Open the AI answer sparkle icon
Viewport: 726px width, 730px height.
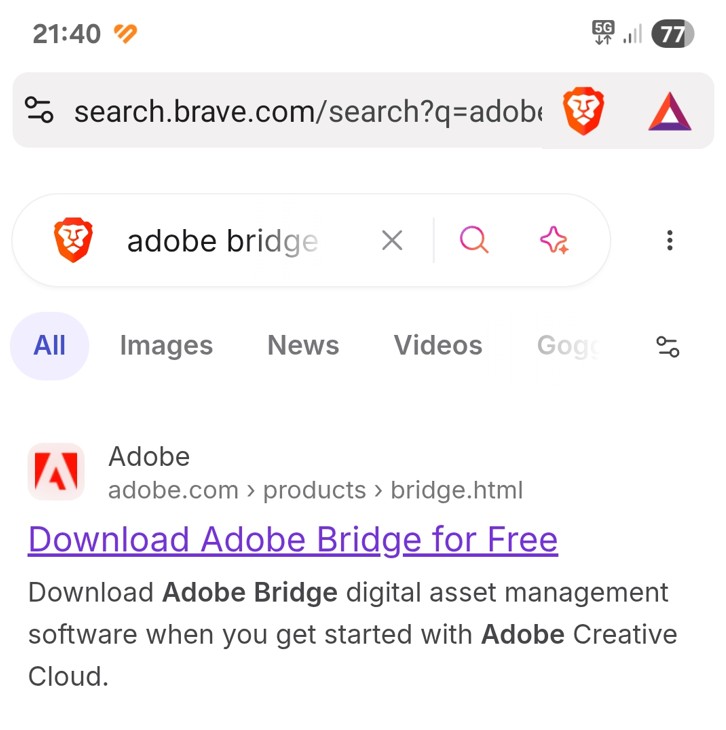554,240
